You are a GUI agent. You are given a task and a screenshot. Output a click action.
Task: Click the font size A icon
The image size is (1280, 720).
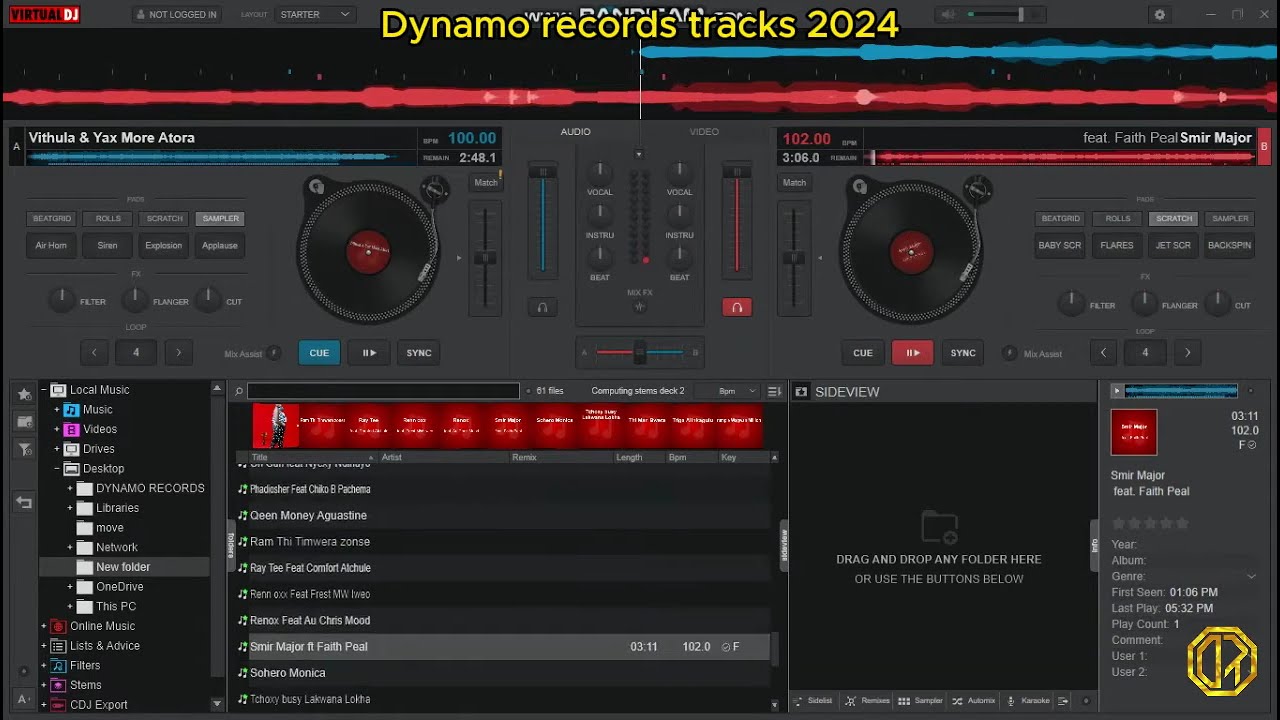point(23,697)
